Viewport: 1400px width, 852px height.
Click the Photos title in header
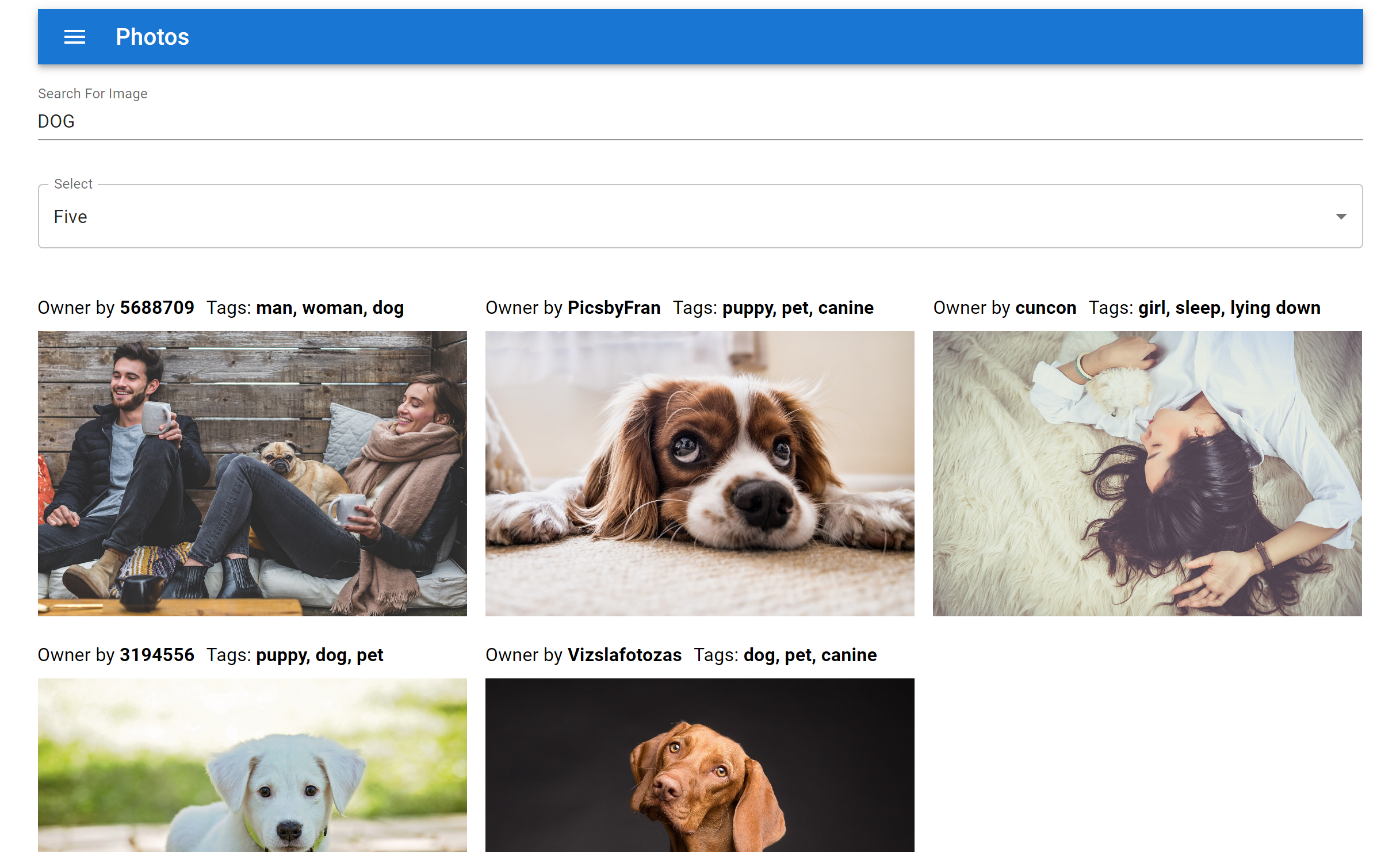pos(152,37)
